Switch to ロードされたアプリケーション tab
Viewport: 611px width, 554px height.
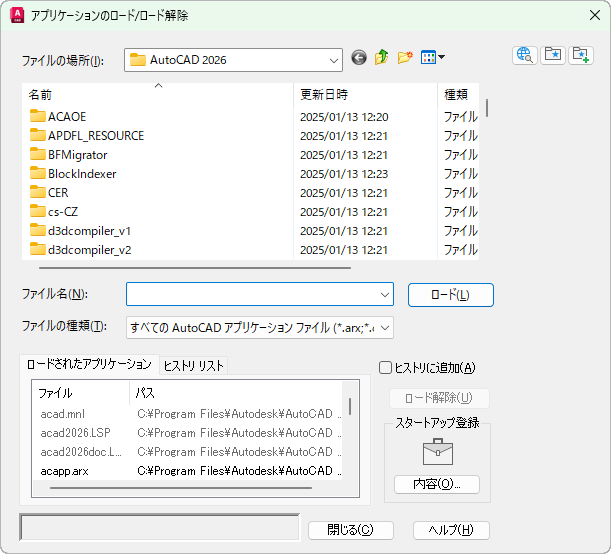pos(89,364)
